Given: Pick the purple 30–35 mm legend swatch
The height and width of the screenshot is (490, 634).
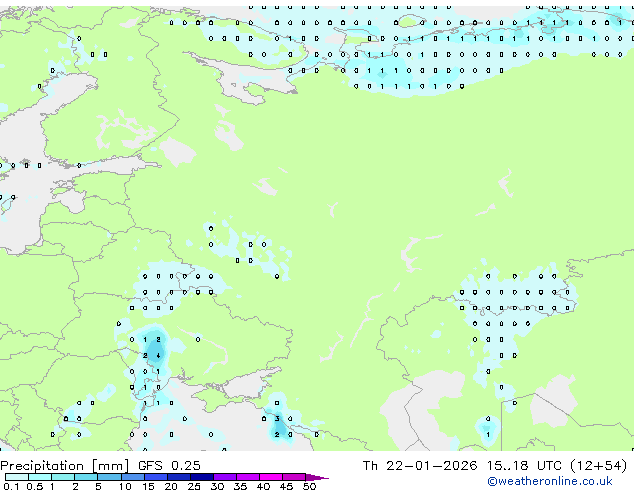Looking at the screenshot, I should tap(225, 477).
